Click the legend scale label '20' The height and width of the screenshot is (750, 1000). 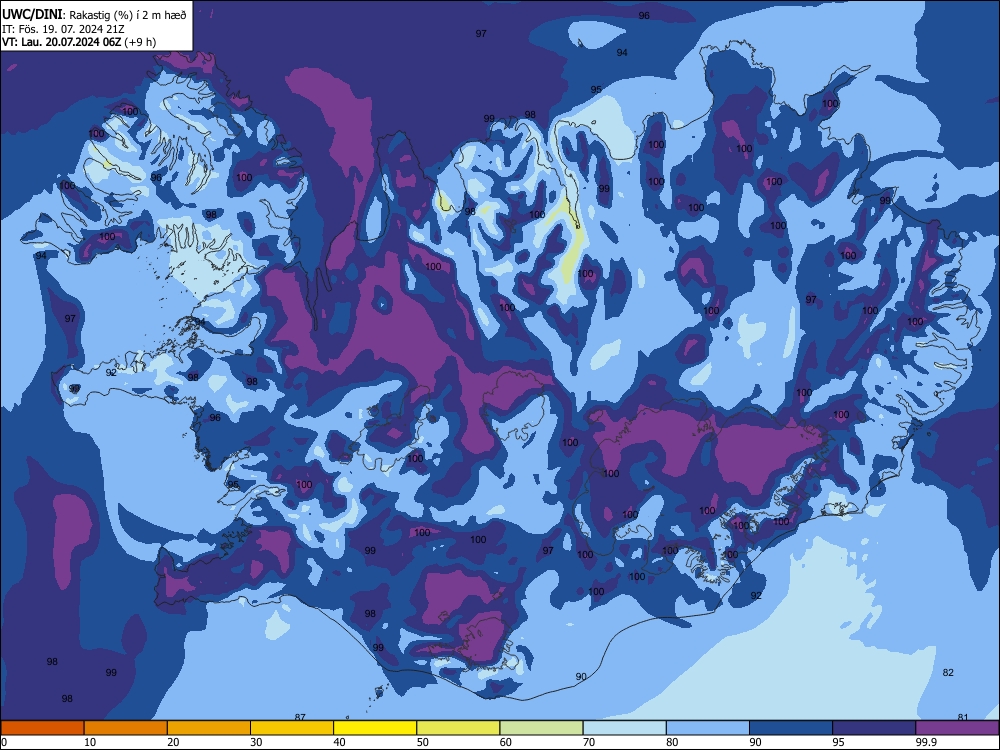point(173,742)
